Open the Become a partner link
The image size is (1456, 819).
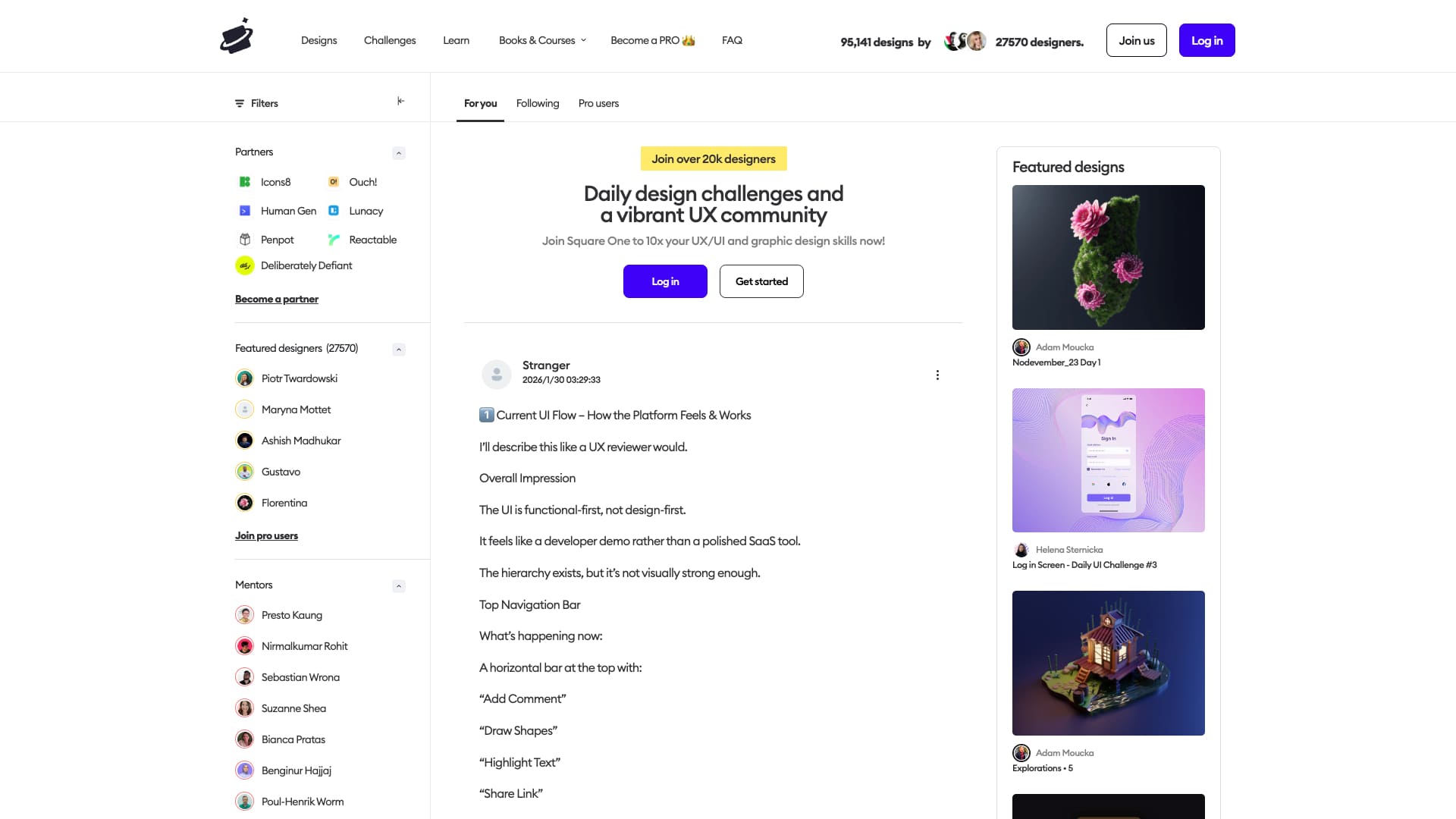277,299
